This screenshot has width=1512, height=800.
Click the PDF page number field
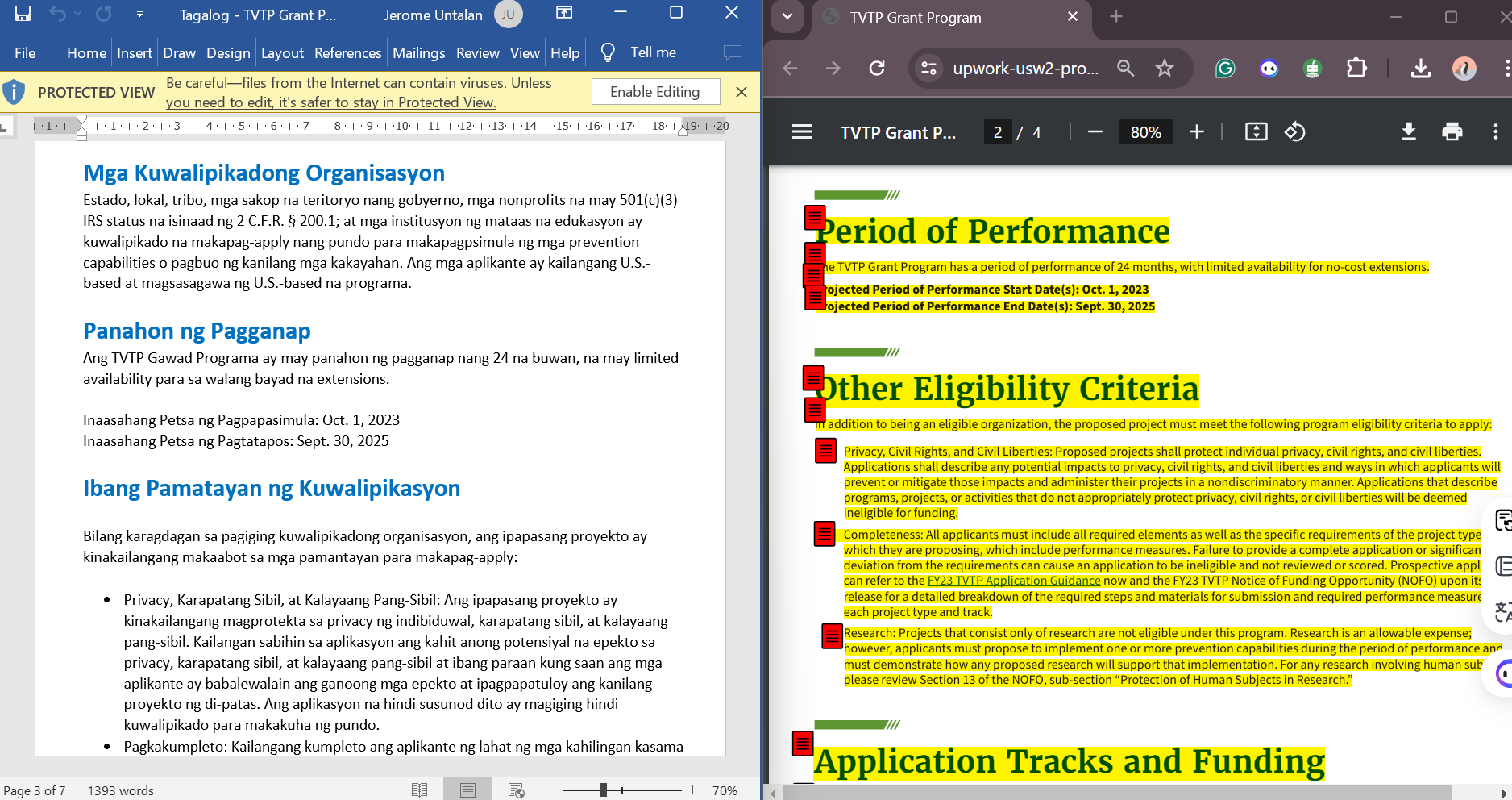coord(998,132)
